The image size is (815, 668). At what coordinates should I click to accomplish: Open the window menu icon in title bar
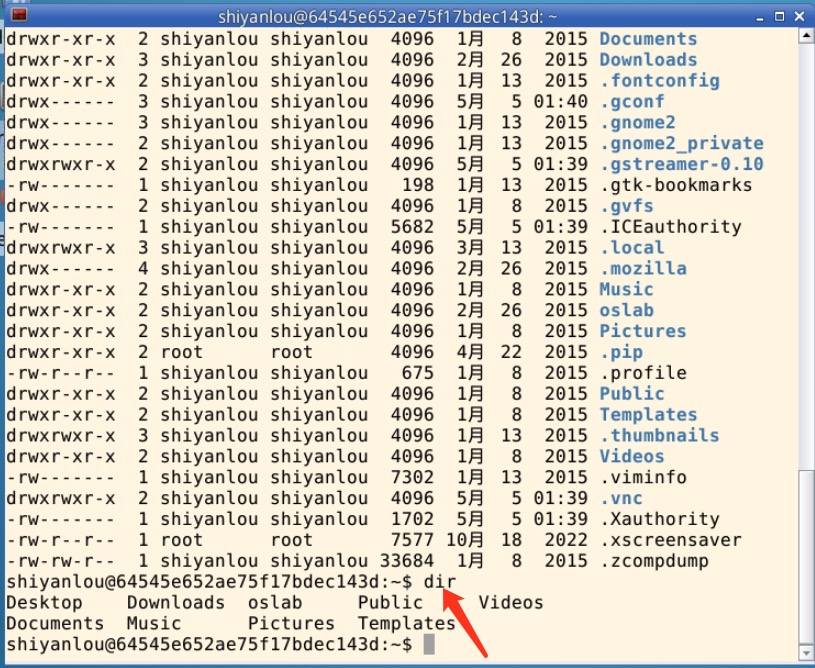click(x=18, y=14)
